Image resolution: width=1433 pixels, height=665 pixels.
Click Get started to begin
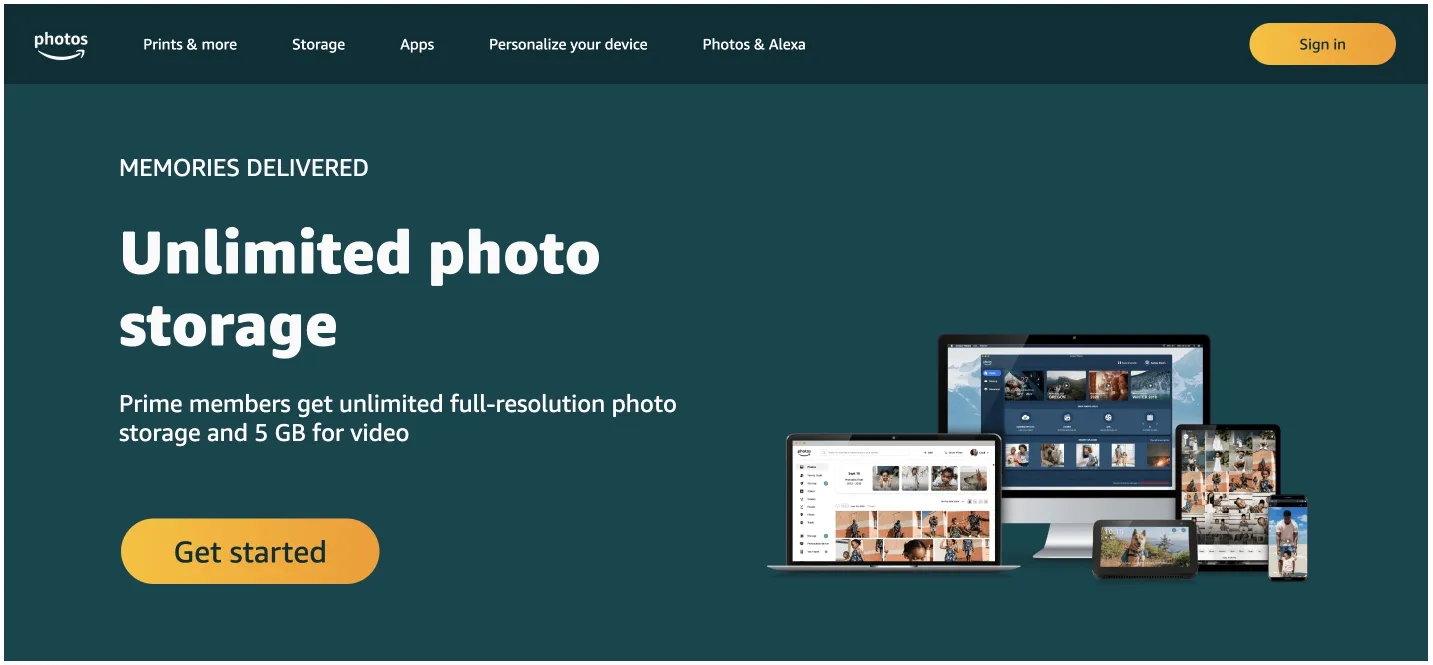[x=249, y=551]
